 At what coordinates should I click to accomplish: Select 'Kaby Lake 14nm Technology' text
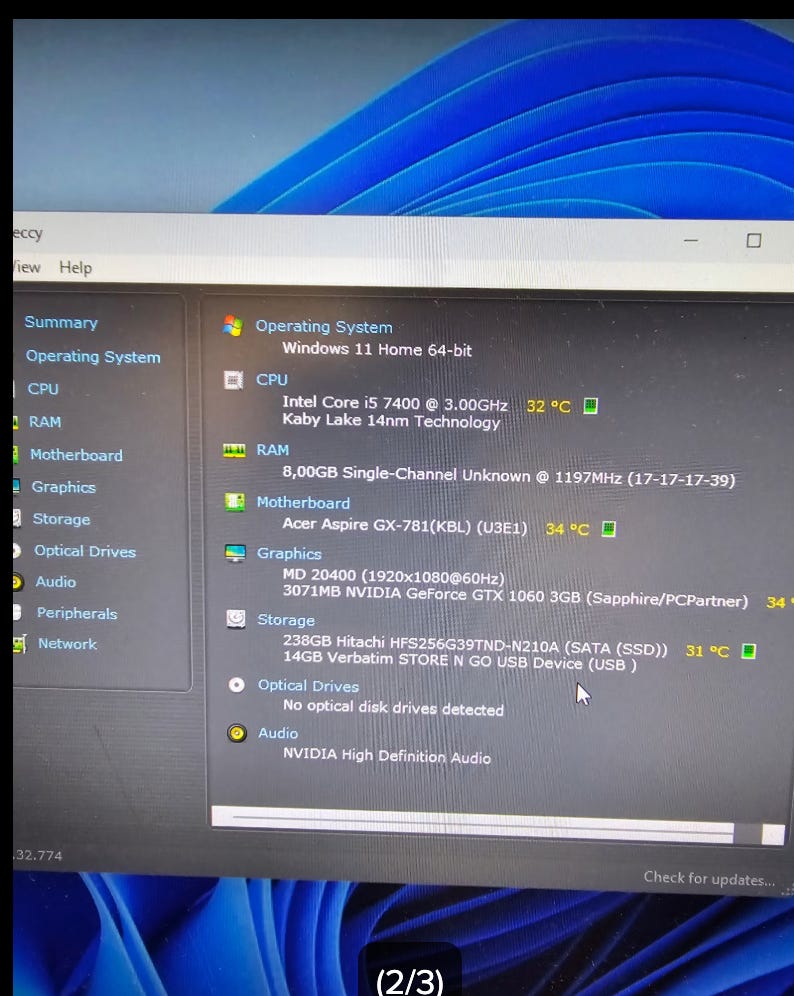[391, 421]
